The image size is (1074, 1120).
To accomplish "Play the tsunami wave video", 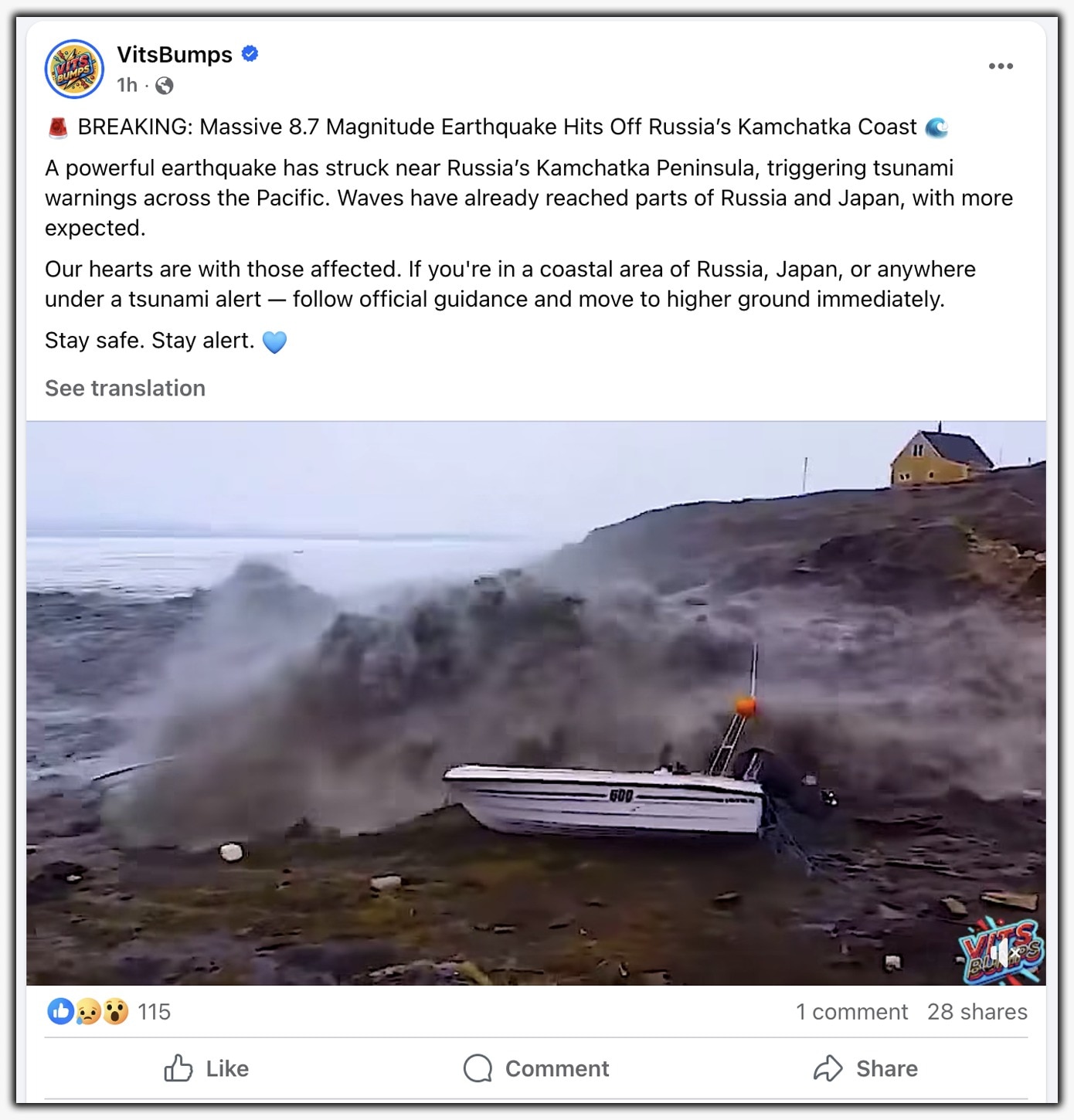I will pos(536,703).
